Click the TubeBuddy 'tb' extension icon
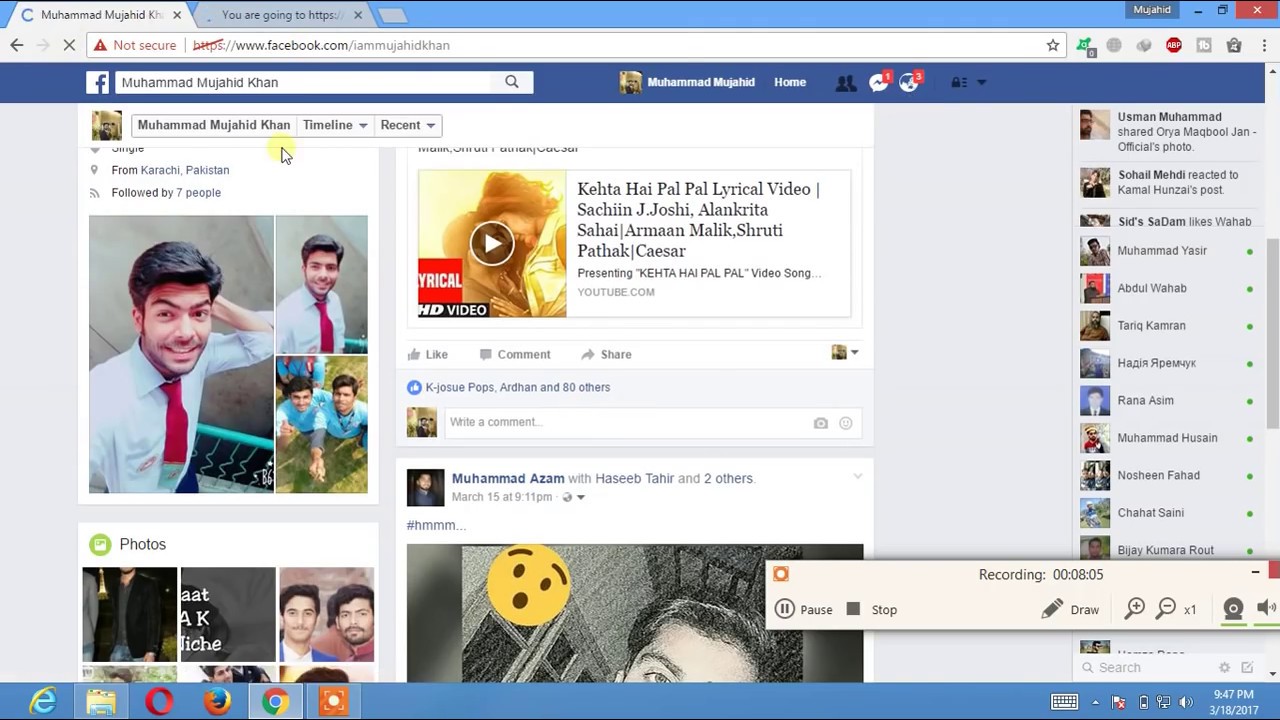The height and width of the screenshot is (720, 1280). coord(1204,45)
